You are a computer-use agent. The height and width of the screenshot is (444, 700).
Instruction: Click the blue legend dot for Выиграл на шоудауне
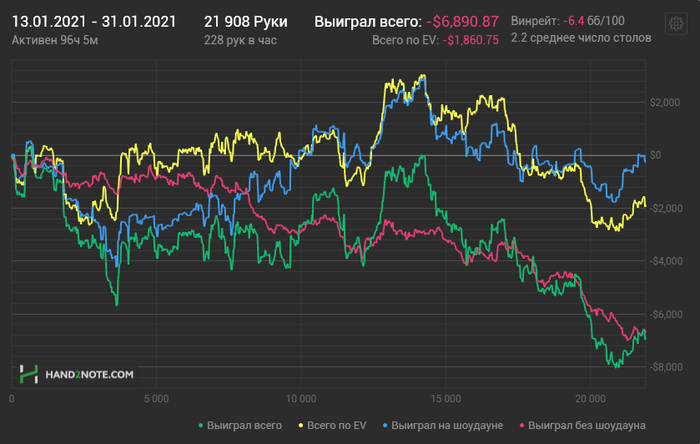tap(384, 426)
